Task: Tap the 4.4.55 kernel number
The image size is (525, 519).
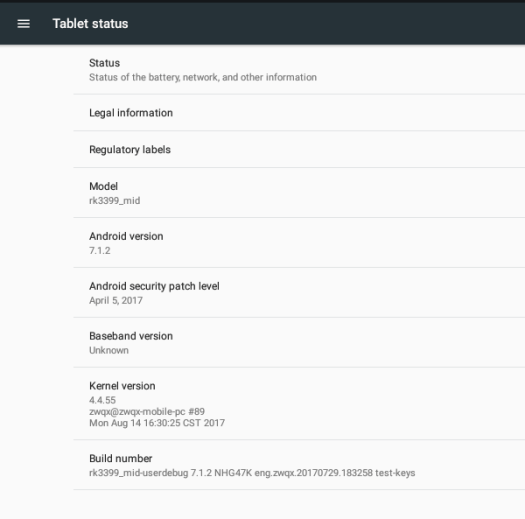Action: point(102,400)
